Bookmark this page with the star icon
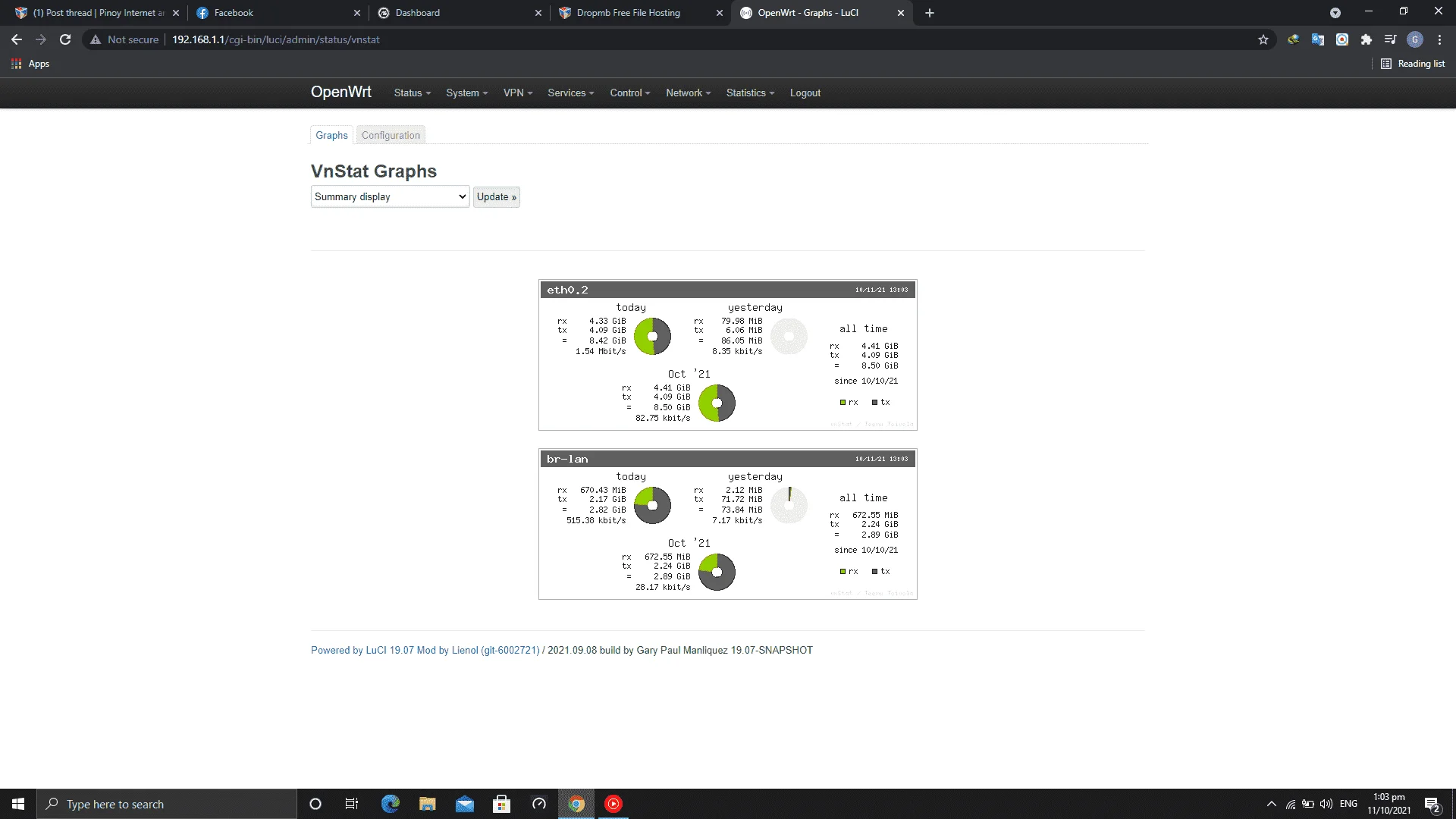 1263,39
